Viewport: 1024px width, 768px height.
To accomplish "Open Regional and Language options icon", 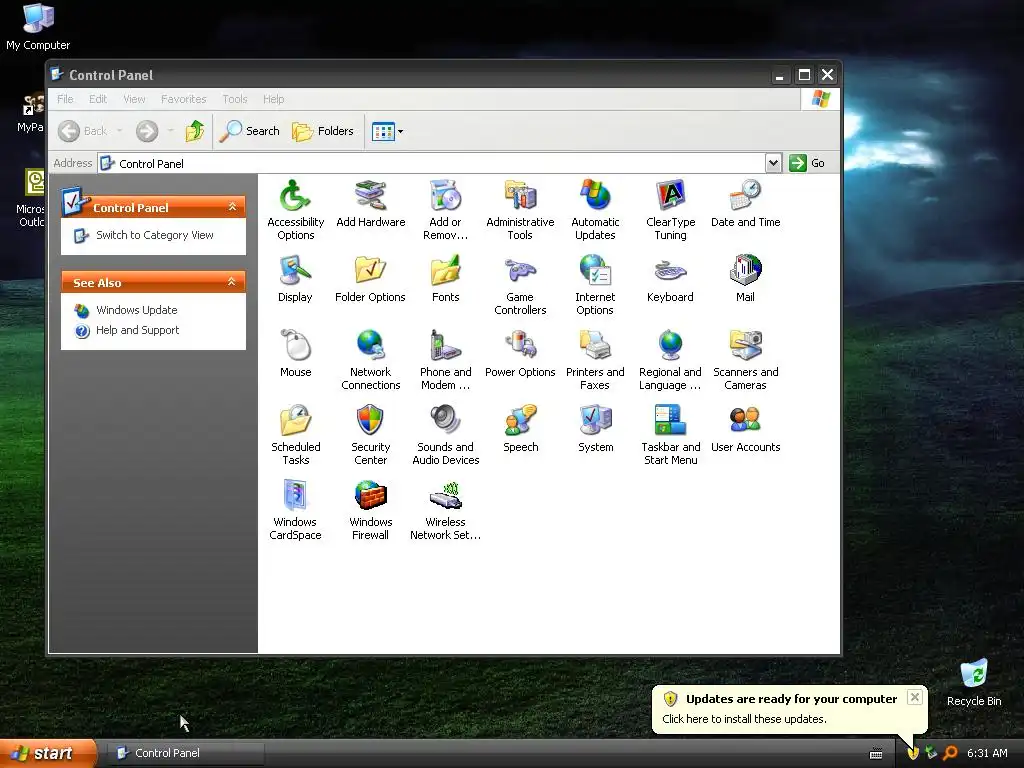I will click(670, 359).
